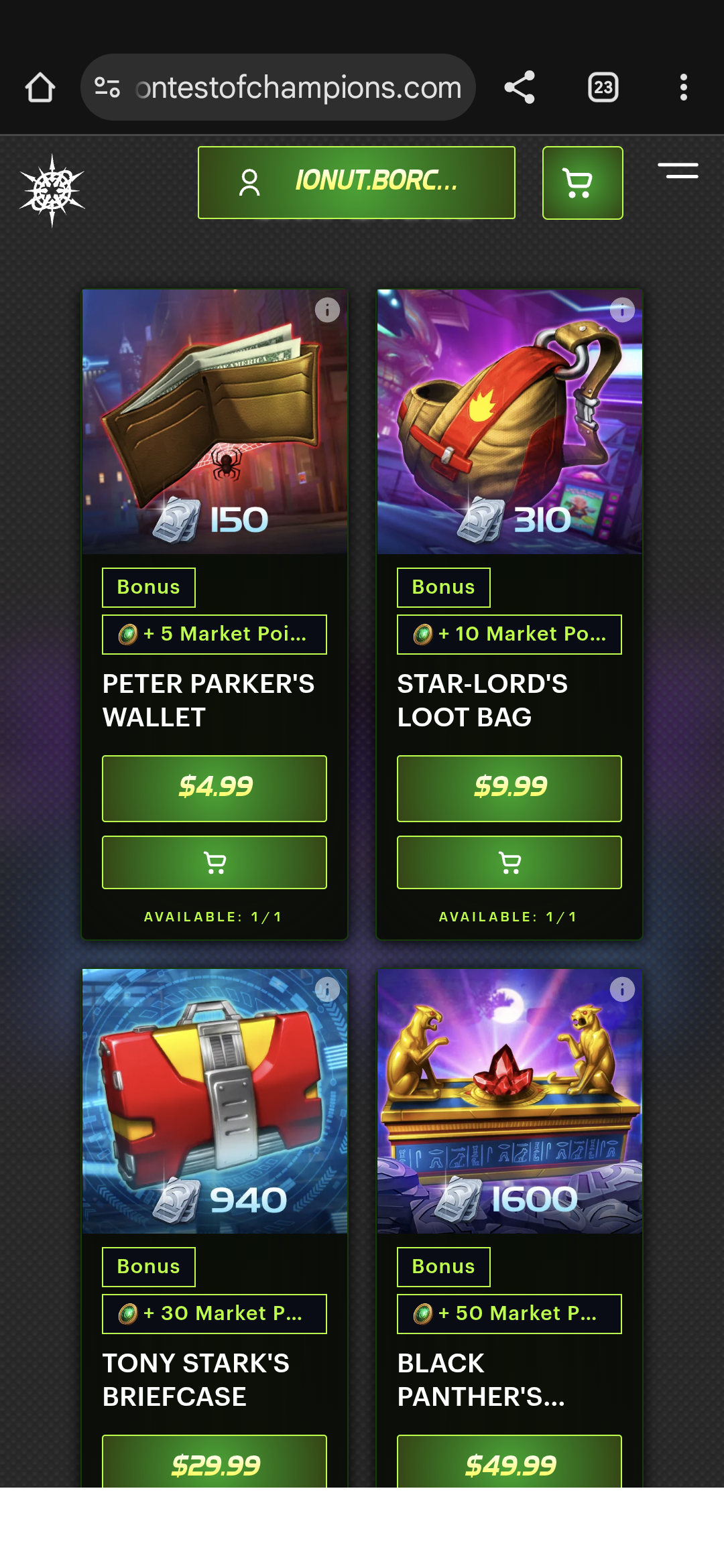Click the Contest of Champions logo
This screenshot has width=724, height=1568.
[52, 191]
